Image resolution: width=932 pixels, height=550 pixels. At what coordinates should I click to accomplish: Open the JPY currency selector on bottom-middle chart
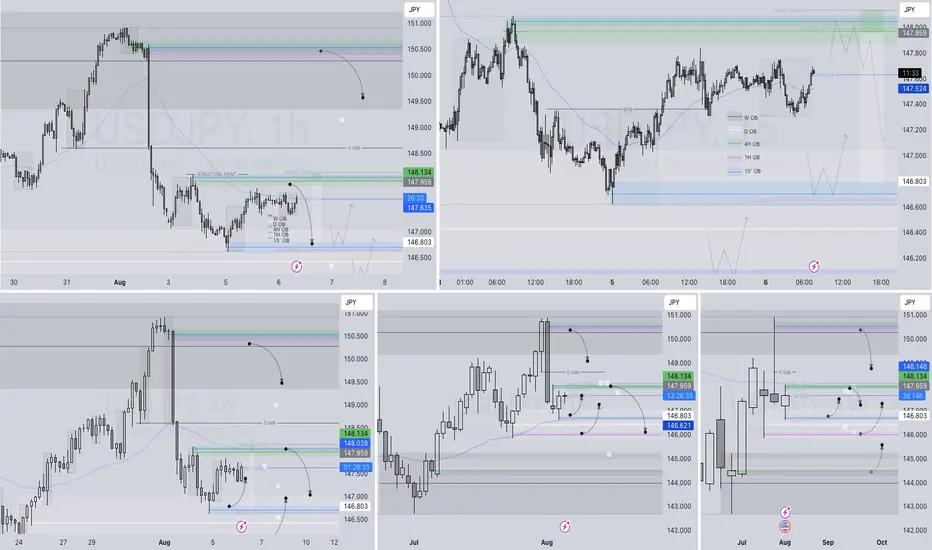tap(679, 302)
